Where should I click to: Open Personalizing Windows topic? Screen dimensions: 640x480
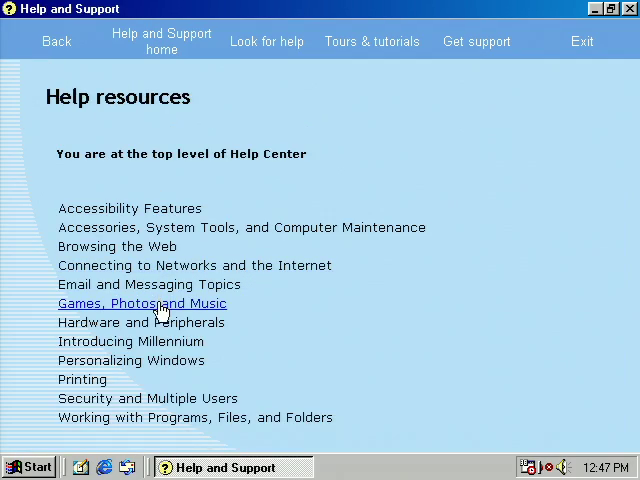pyautogui.click(x=131, y=361)
